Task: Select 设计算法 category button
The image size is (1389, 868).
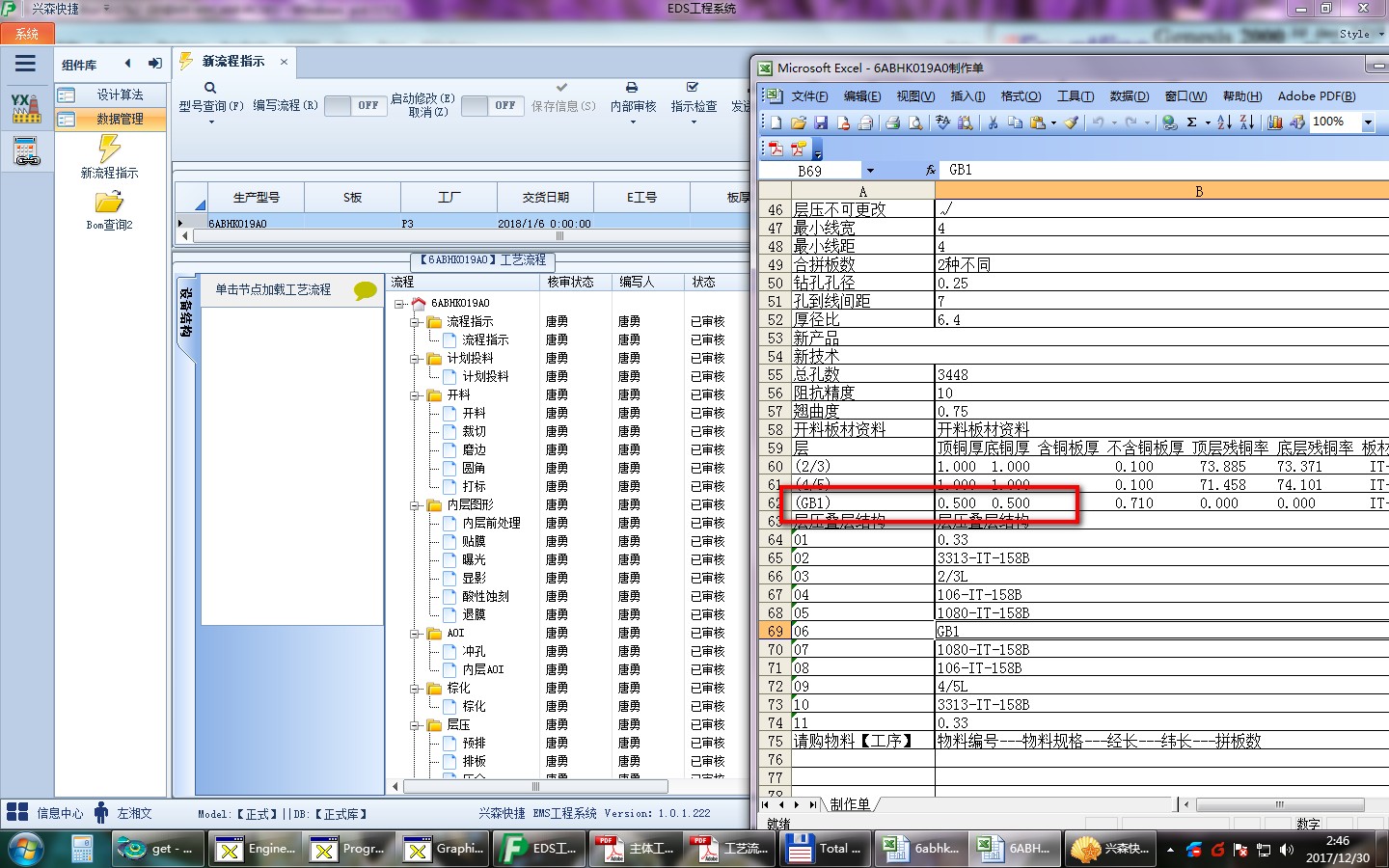Action: click(x=109, y=95)
